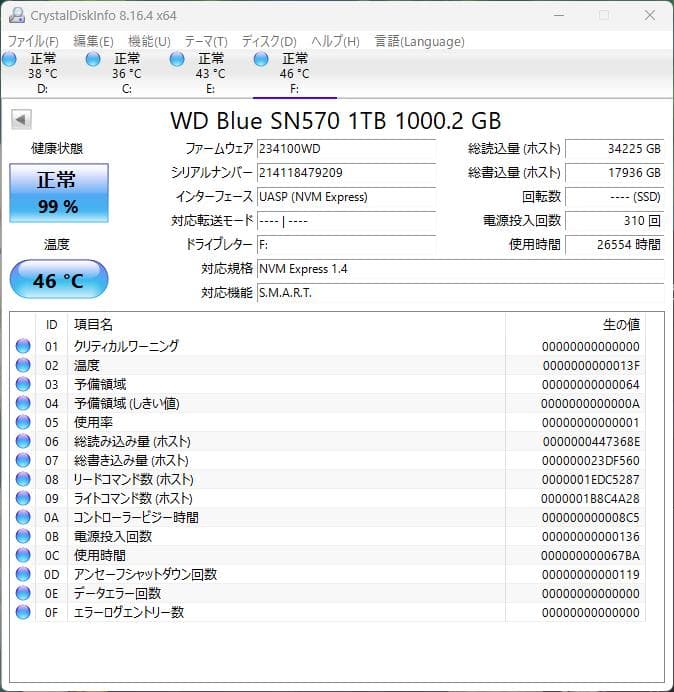Click the ドライブレター field showing F:
674x692 pixels.
pyautogui.click(x=346, y=244)
